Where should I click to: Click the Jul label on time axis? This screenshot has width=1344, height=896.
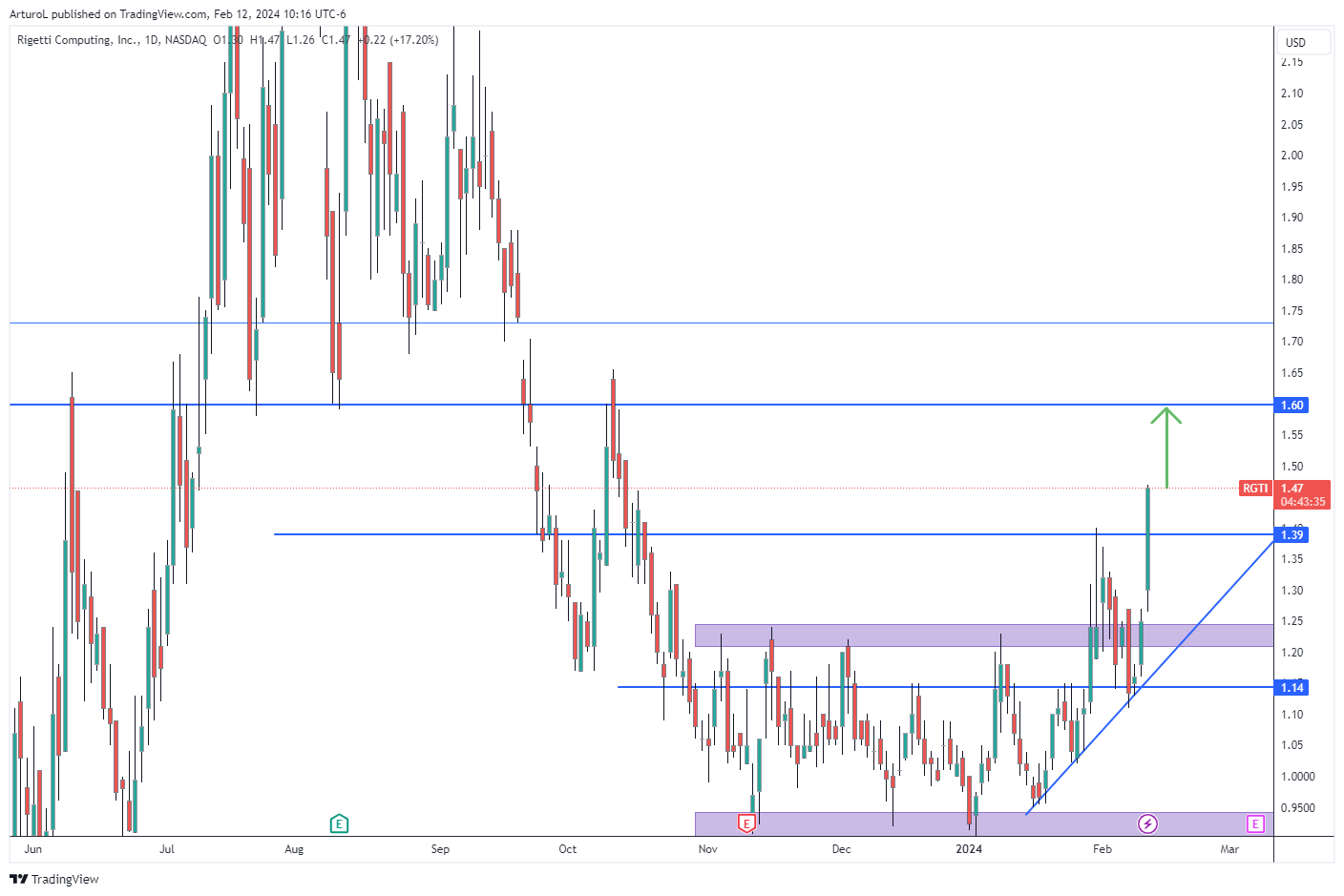coord(167,849)
